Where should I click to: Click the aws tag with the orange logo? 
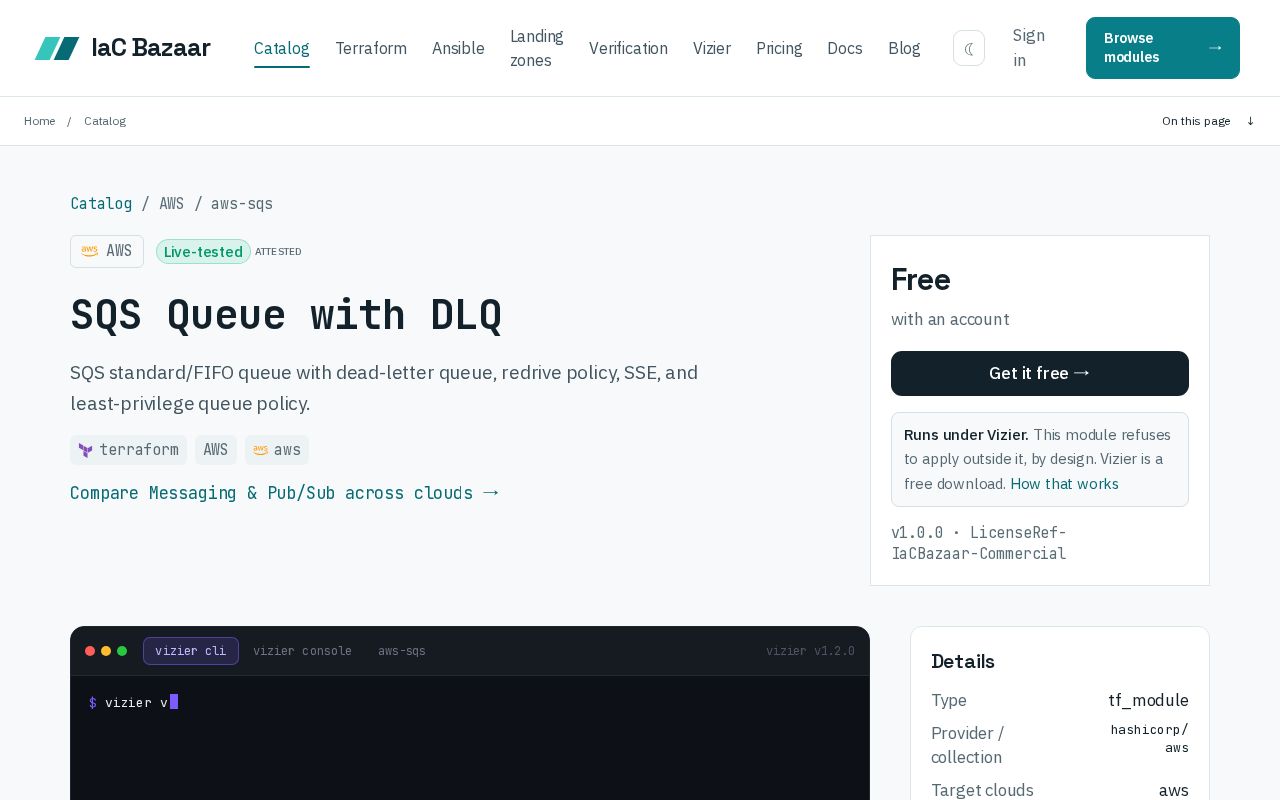pyautogui.click(x=277, y=450)
